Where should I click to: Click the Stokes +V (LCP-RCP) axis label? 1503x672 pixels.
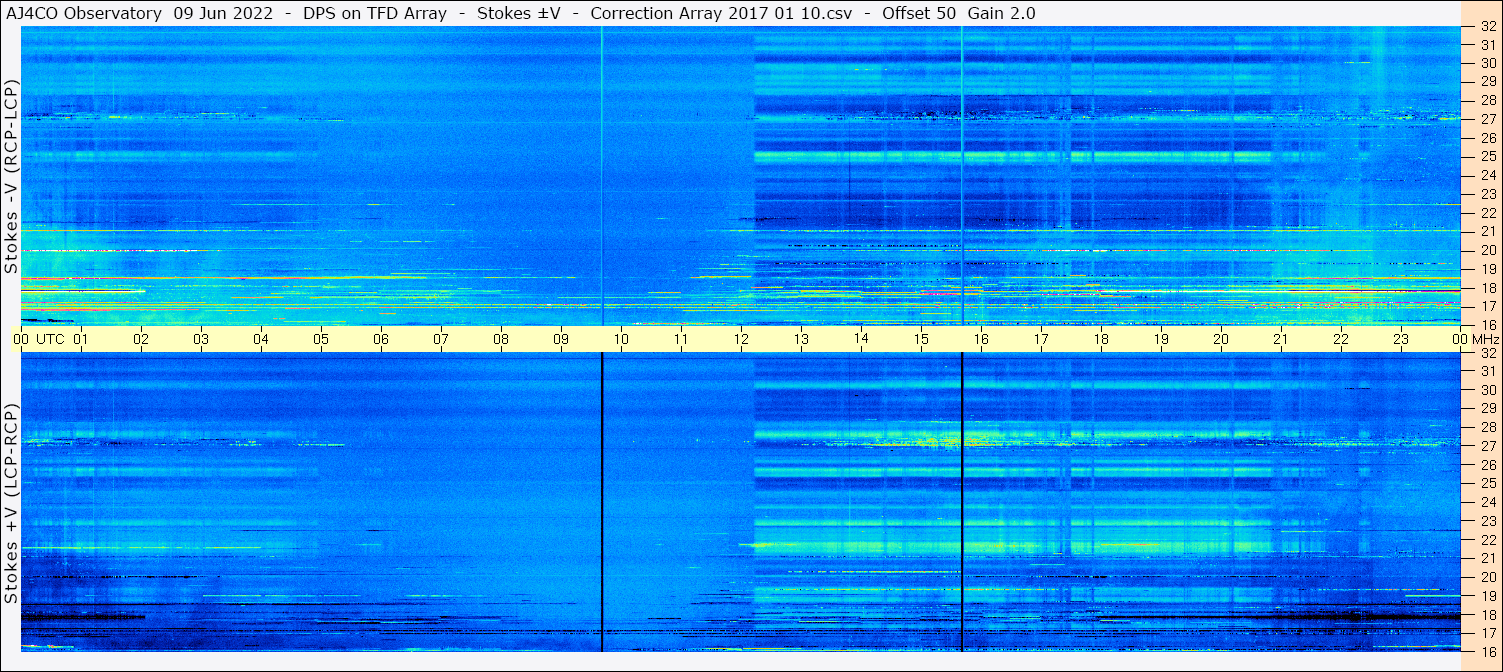11,503
